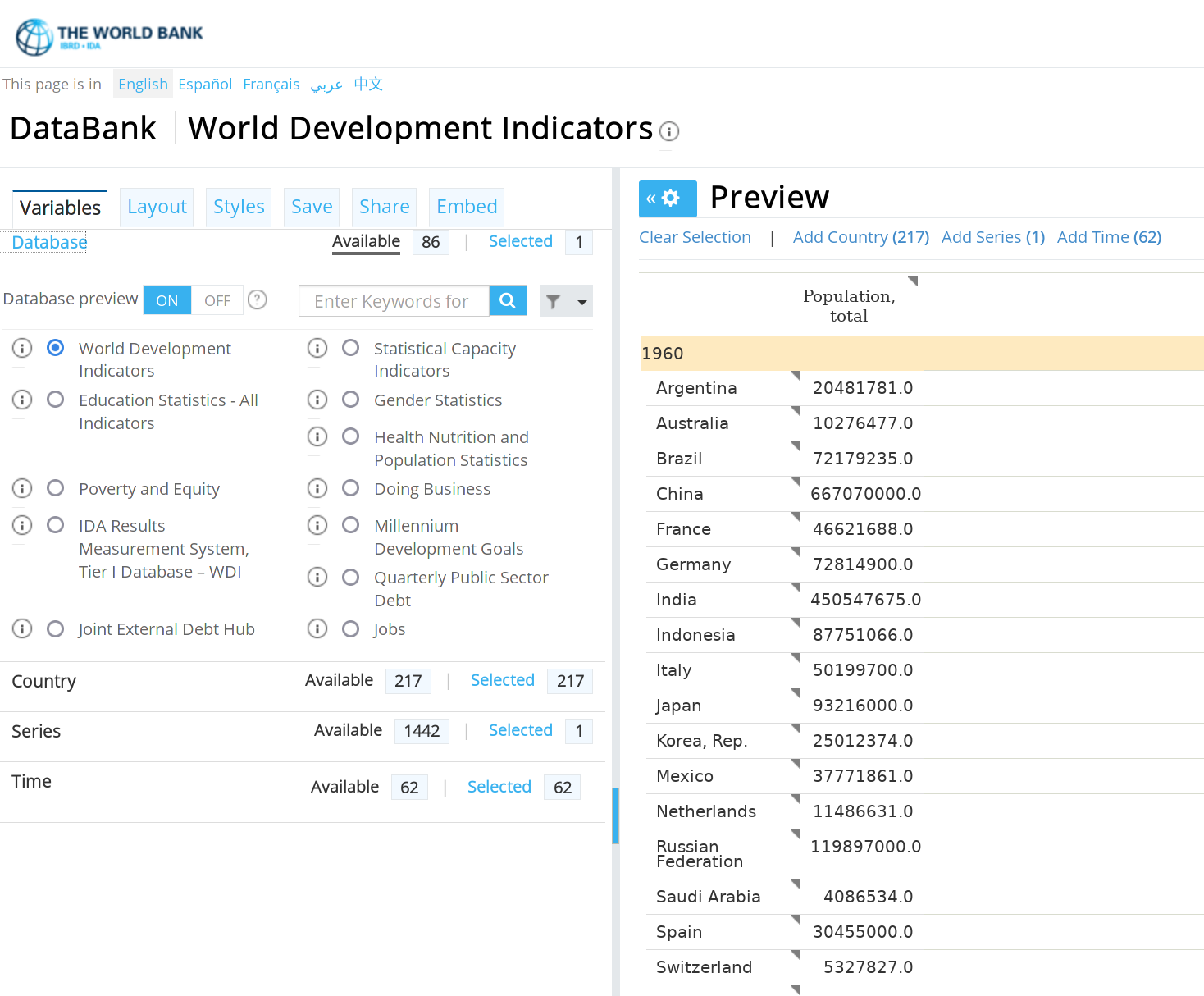Open Argentina row corner dropdown
The width and height of the screenshot is (1204, 996).
pyautogui.click(x=796, y=376)
